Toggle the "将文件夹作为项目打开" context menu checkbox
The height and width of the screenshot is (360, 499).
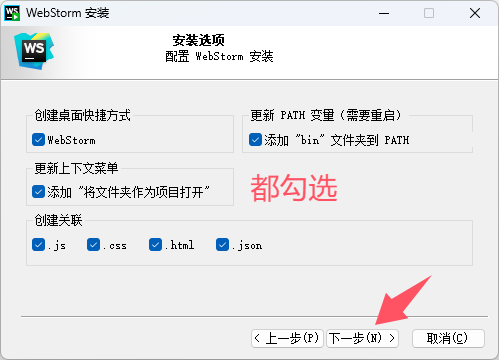tap(38, 192)
